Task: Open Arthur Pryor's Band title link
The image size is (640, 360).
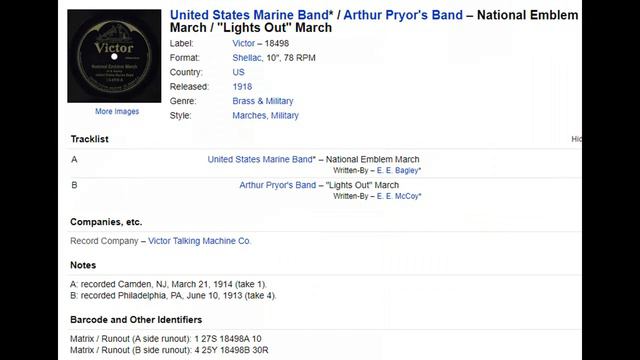Action: click(403, 15)
